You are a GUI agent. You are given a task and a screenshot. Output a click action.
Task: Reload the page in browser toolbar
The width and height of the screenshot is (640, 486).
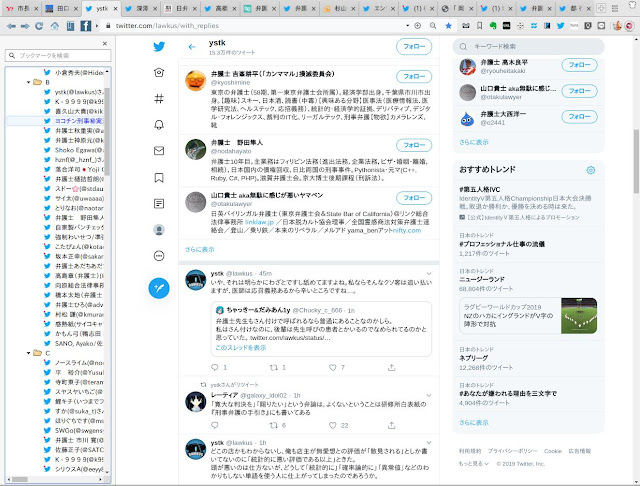coord(39,26)
